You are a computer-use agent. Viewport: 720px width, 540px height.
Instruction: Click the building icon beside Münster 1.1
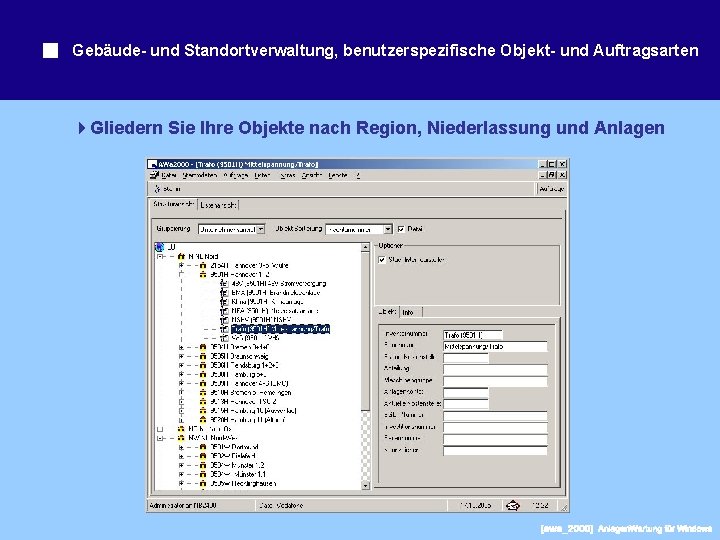203,474
